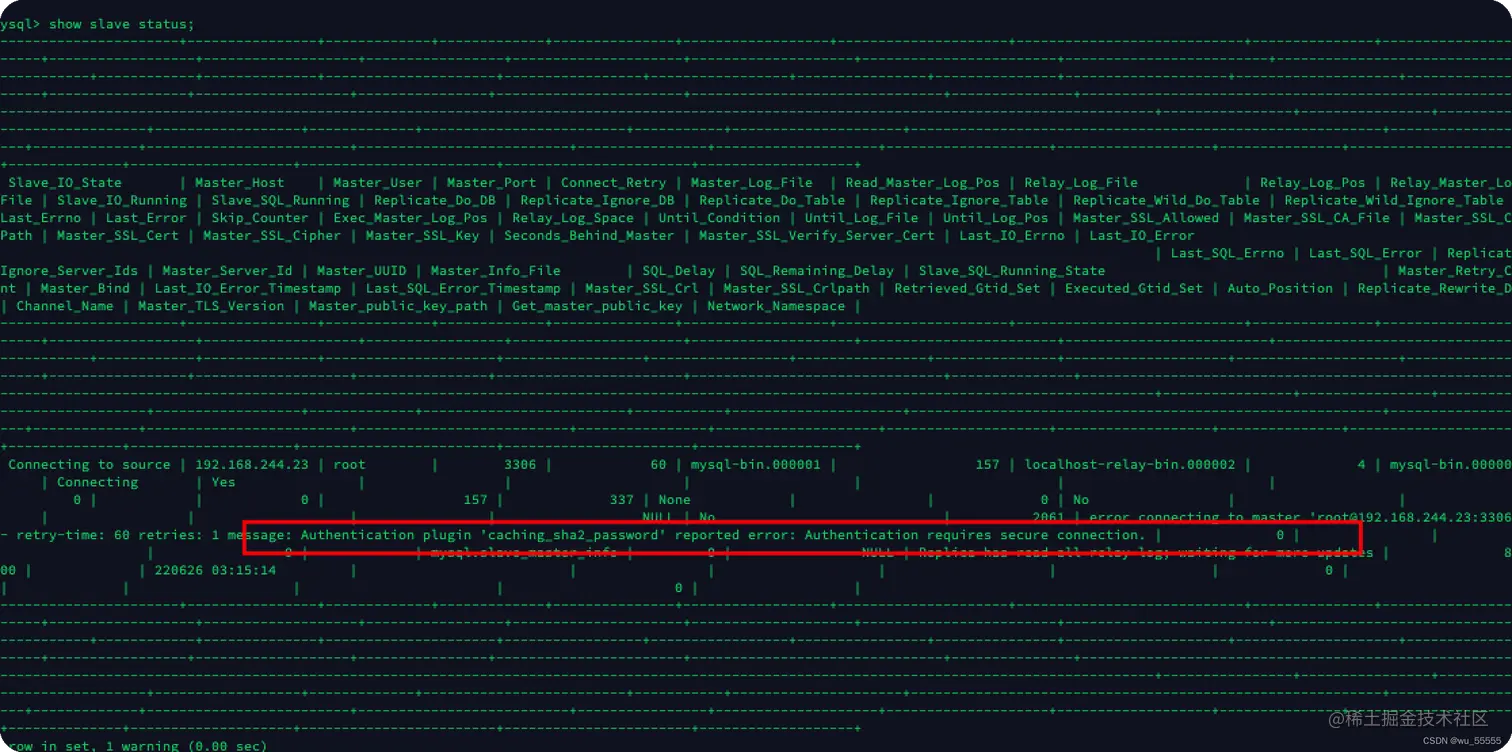Click the SQL_Delay column header
This screenshot has height=752, width=1512.
tap(679, 271)
